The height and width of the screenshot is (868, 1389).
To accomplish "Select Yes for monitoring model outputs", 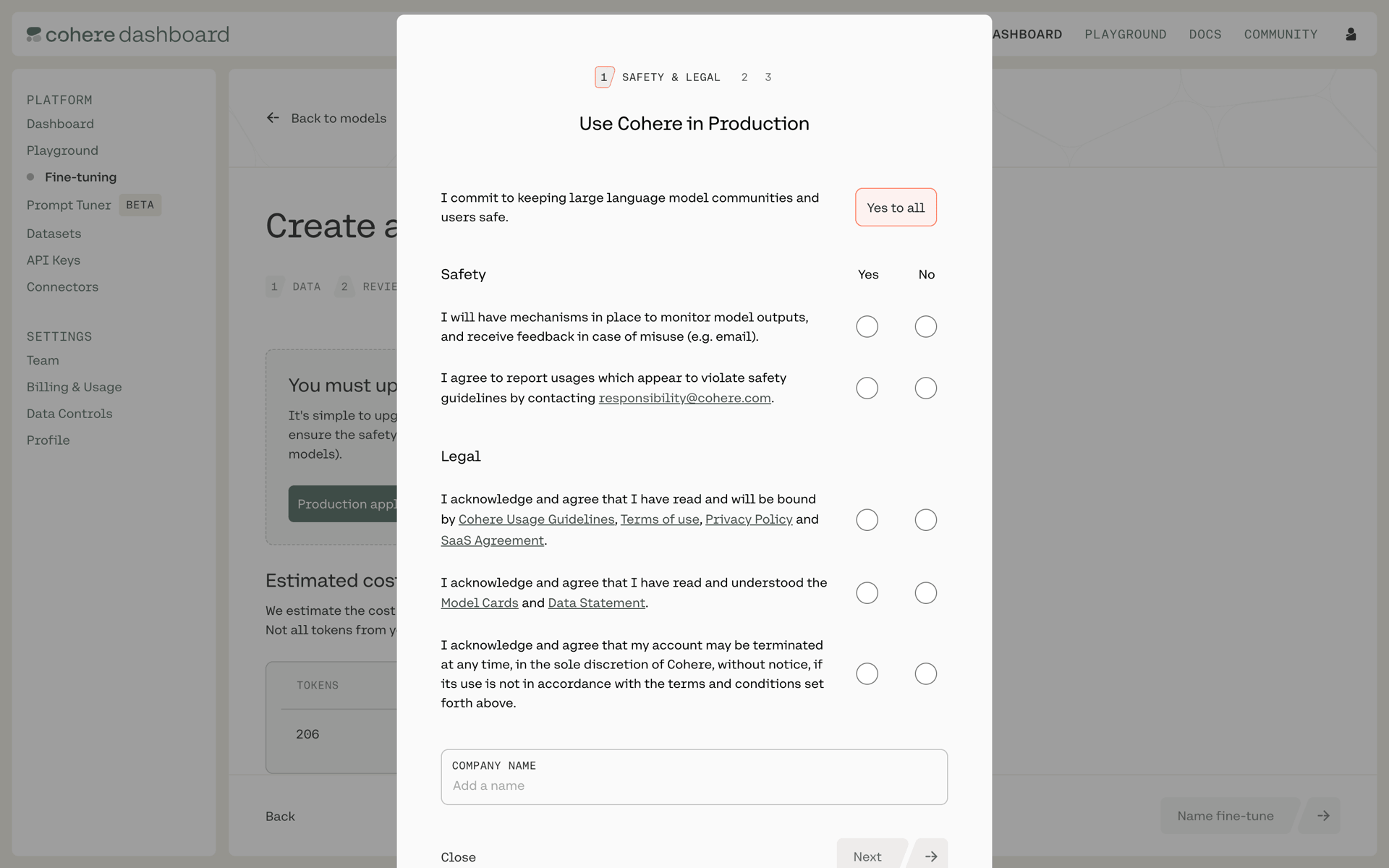I will [x=867, y=327].
